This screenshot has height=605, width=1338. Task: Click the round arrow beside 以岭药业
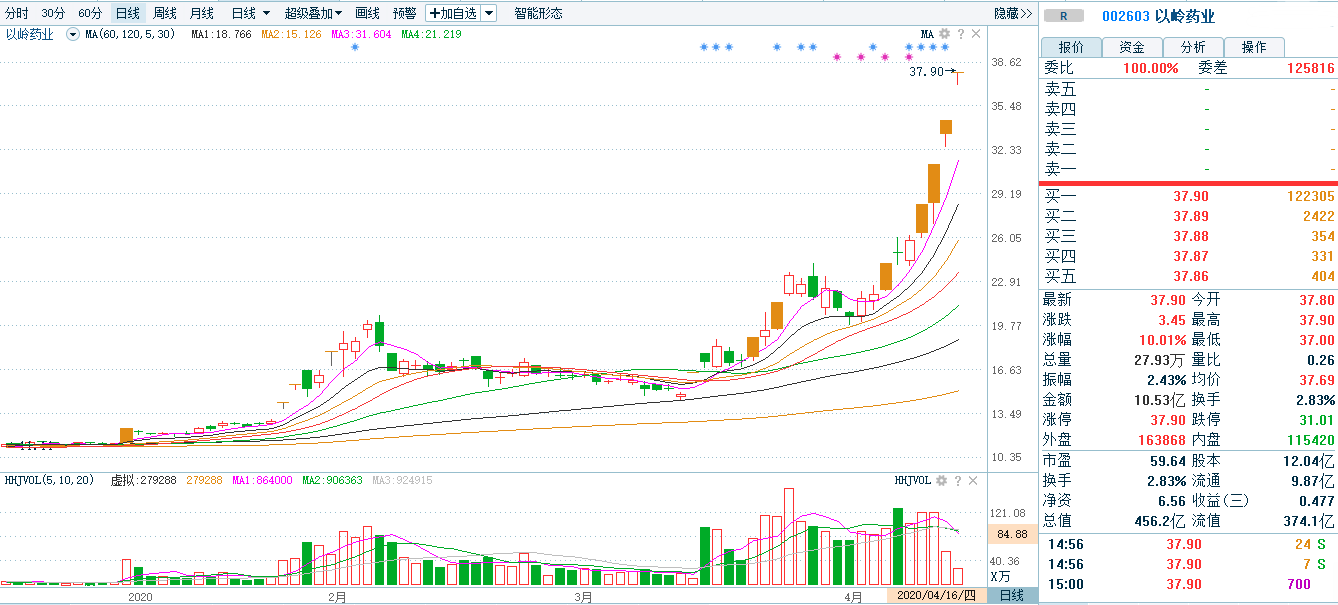(73, 34)
